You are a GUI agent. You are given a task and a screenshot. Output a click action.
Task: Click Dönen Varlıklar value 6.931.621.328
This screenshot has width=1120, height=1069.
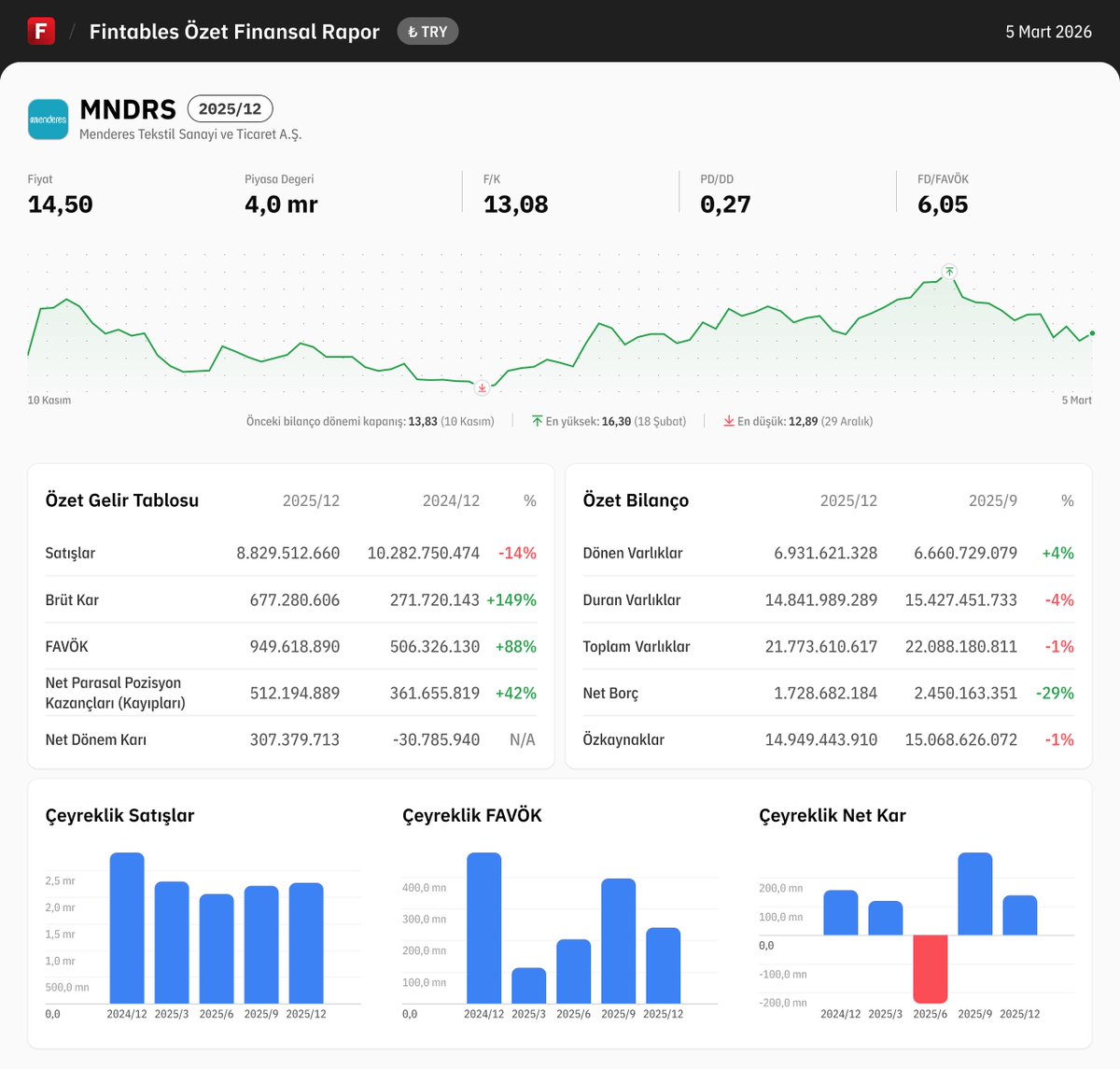(x=825, y=553)
